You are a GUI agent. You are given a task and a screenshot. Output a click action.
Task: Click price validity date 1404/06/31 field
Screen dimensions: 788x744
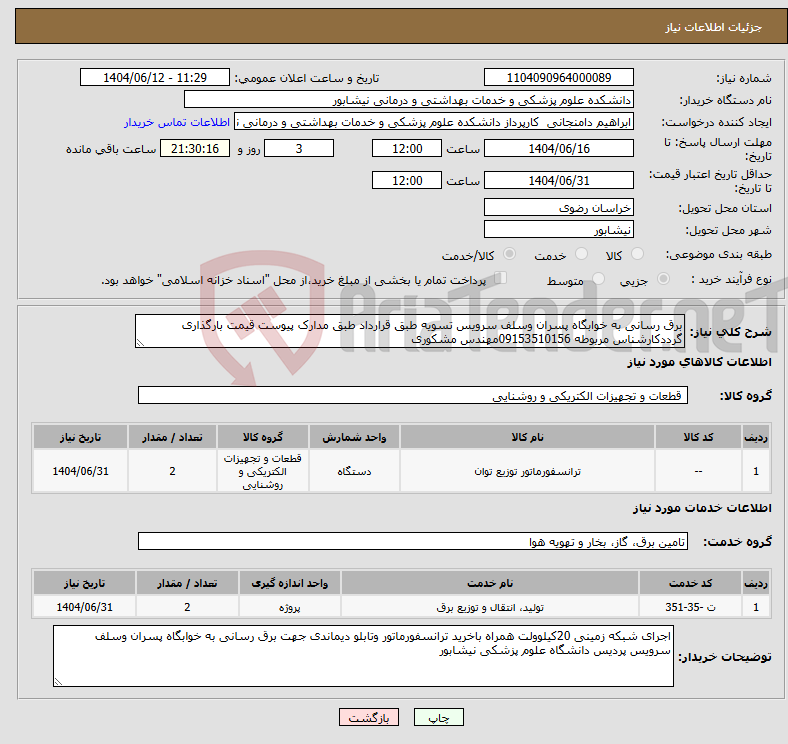click(558, 180)
